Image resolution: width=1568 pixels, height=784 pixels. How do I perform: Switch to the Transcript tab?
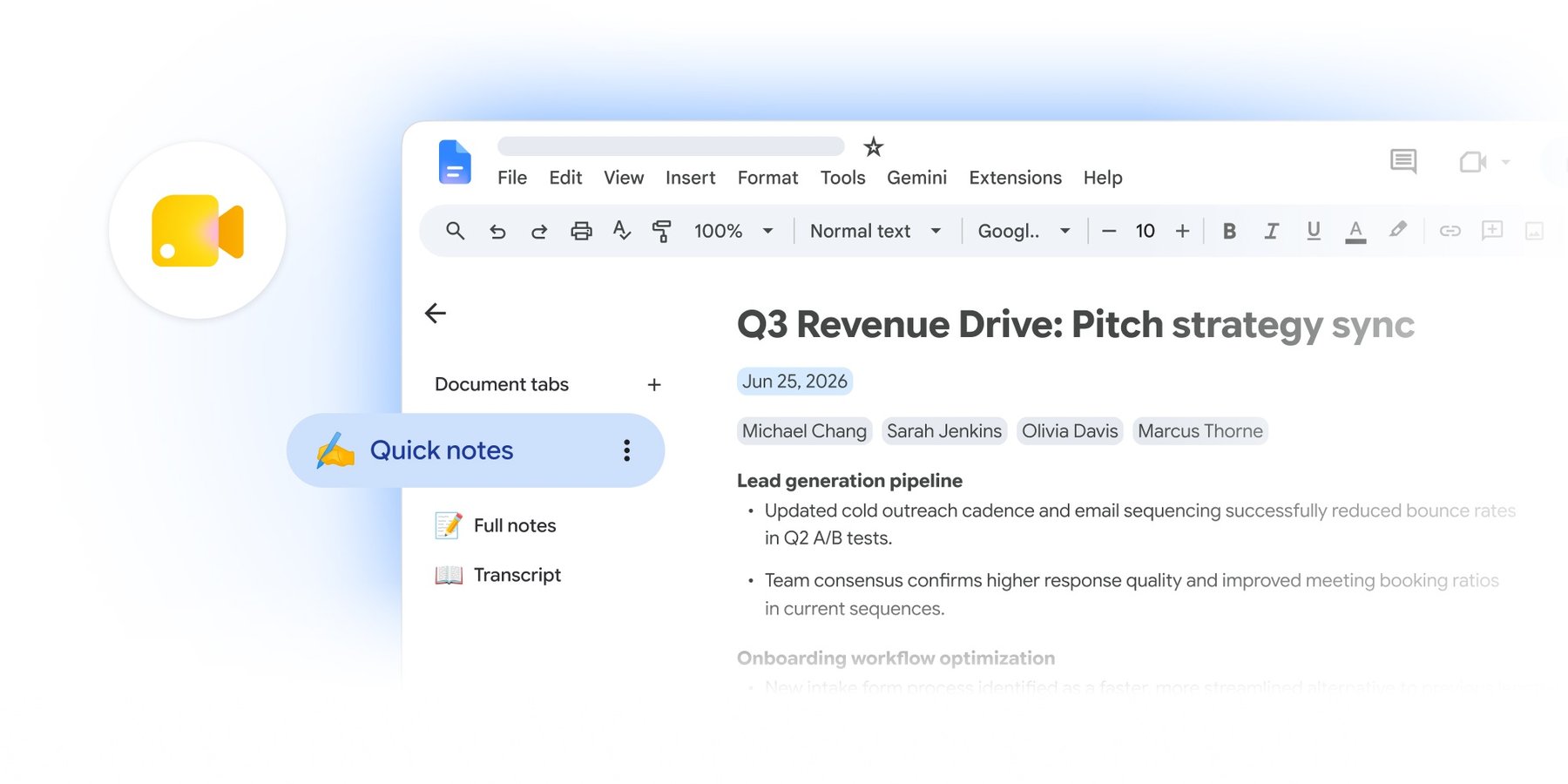(x=497, y=575)
